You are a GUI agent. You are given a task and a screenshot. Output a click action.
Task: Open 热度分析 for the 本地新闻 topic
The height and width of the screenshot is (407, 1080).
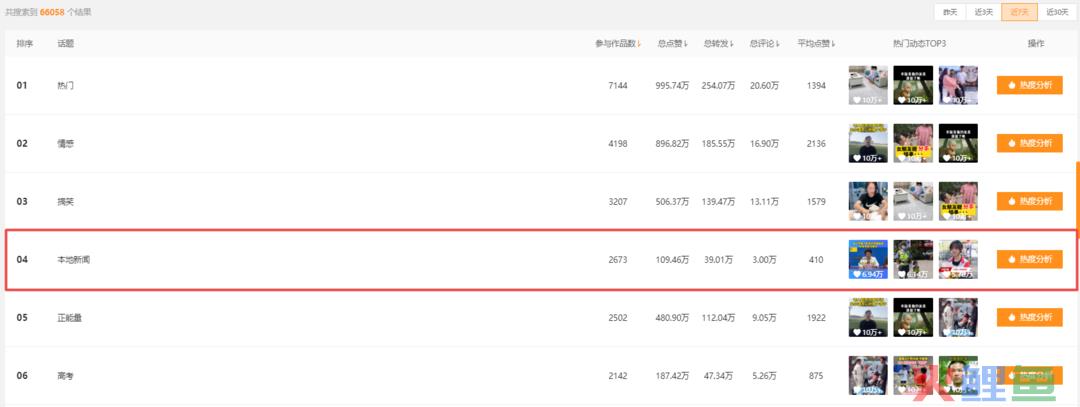pyautogui.click(x=1030, y=260)
